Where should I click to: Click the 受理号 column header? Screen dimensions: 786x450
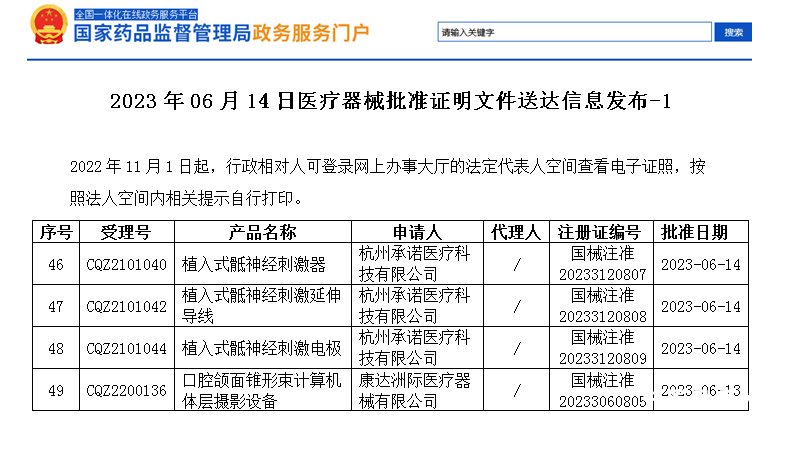[x=126, y=232]
